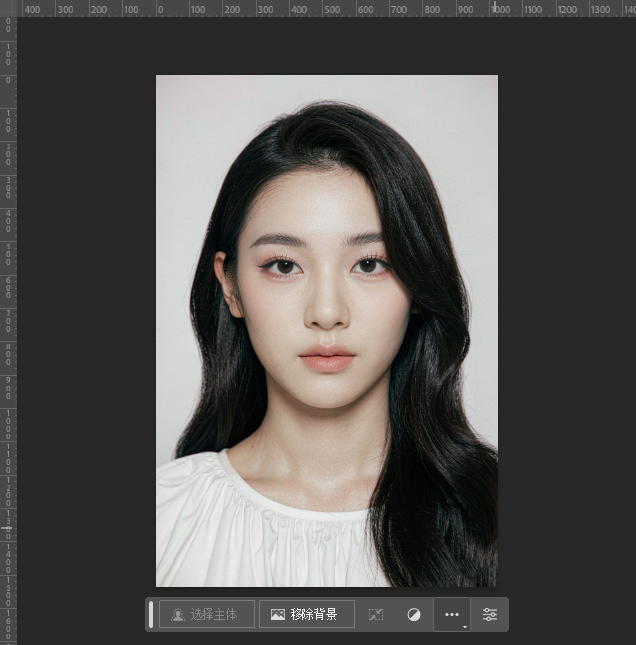636x645 pixels.
Task: Click the portrait photo on the canvas
Action: click(x=327, y=331)
